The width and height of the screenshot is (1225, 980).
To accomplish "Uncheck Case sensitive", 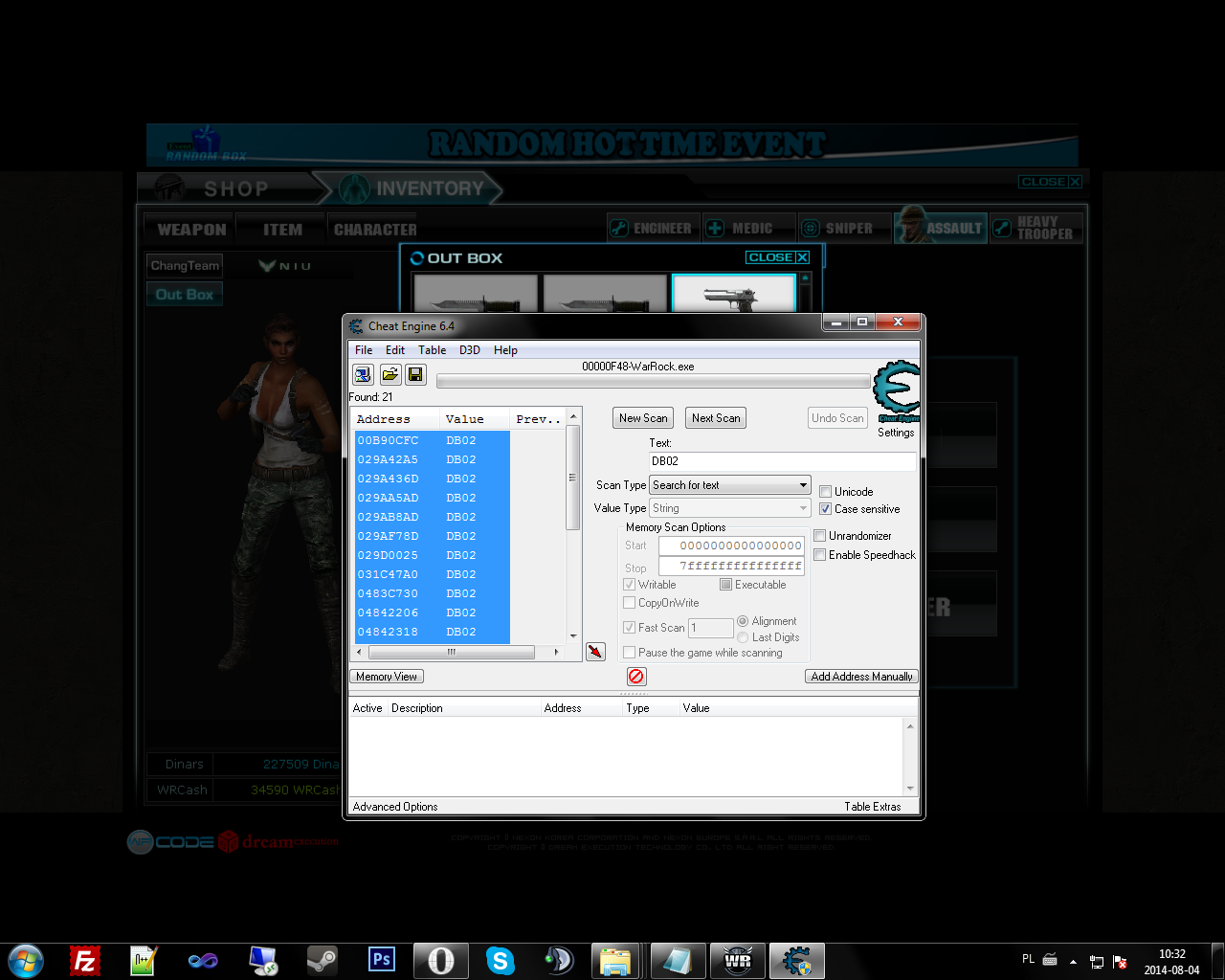I will [825, 509].
